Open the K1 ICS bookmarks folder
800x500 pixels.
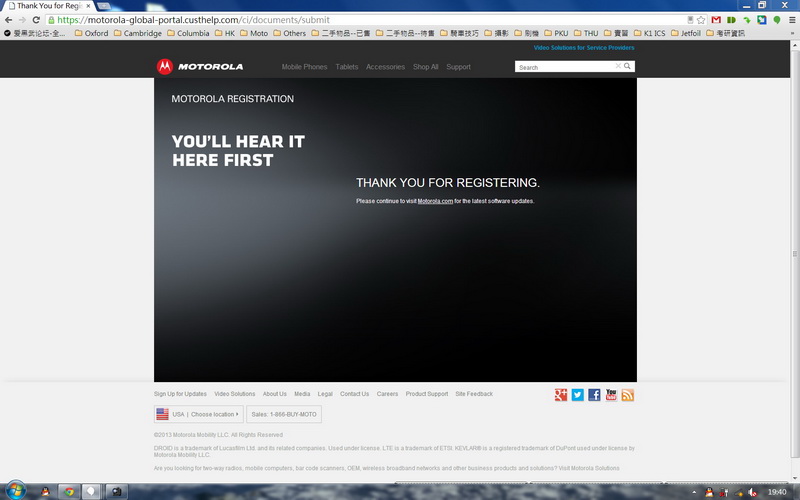coord(649,33)
